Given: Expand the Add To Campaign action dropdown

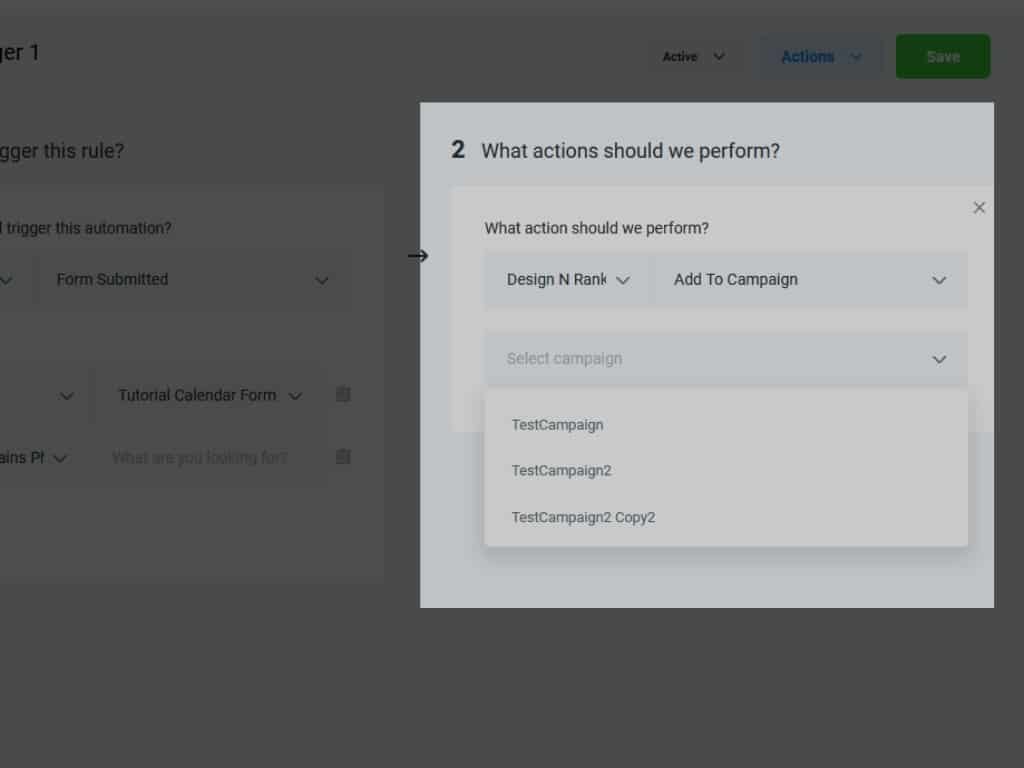Looking at the screenshot, I should coord(809,280).
